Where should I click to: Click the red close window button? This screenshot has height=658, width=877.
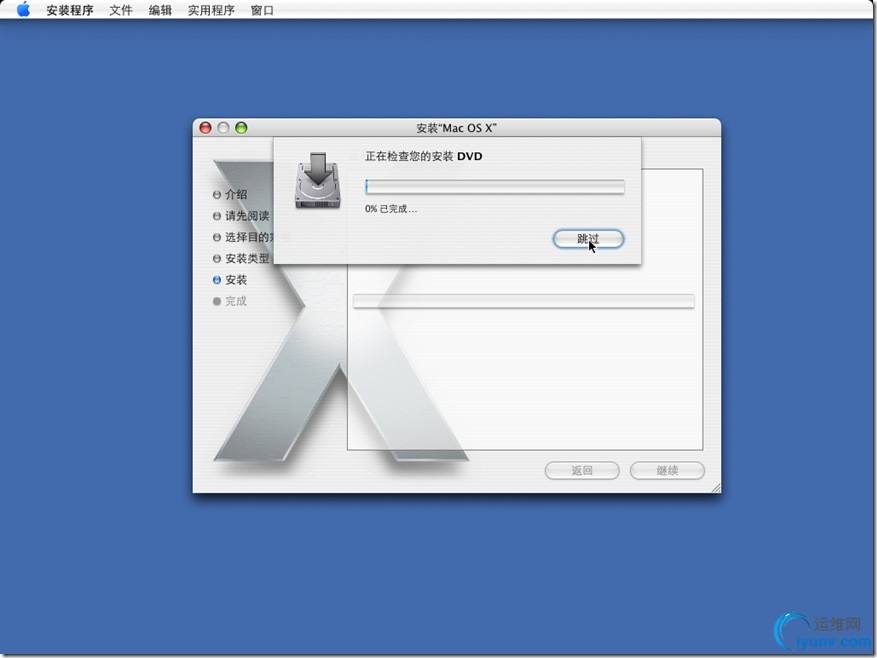click(205, 128)
